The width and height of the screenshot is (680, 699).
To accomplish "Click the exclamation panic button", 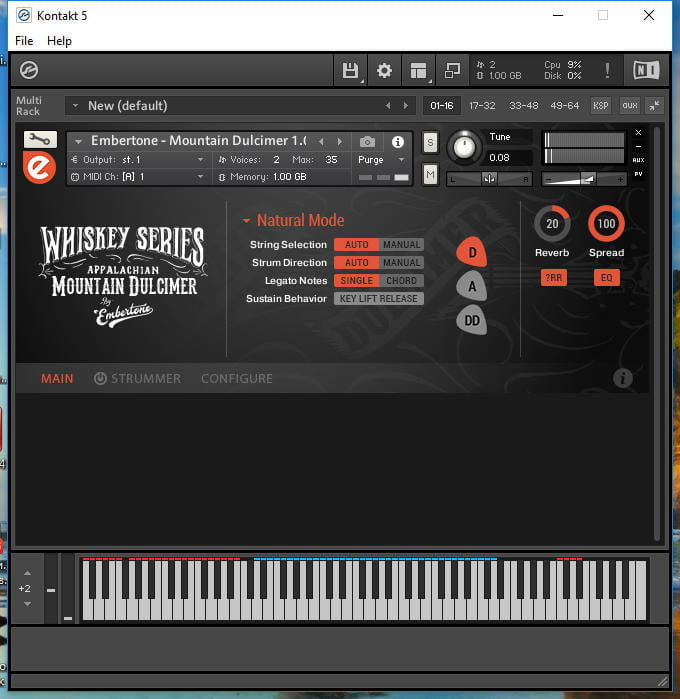I will pyautogui.click(x=607, y=70).
